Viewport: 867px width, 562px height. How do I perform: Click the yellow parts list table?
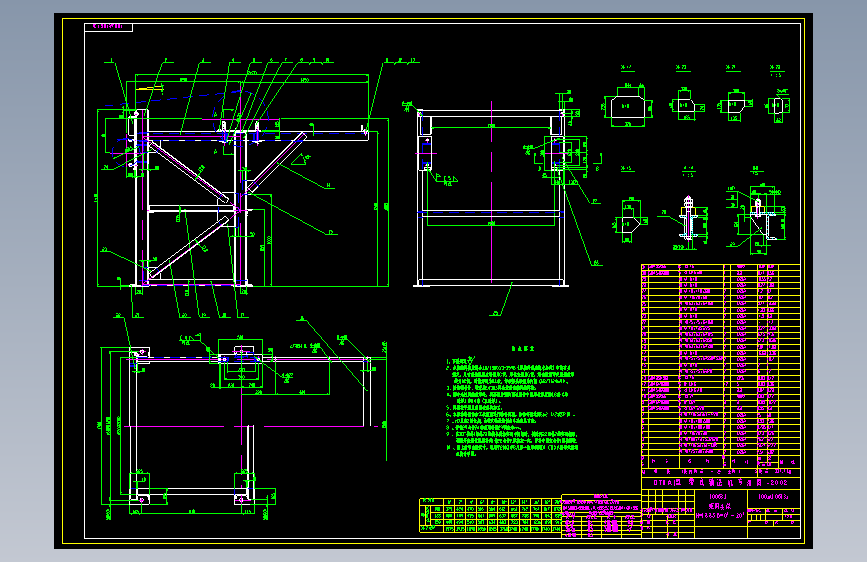coord(720,365)
